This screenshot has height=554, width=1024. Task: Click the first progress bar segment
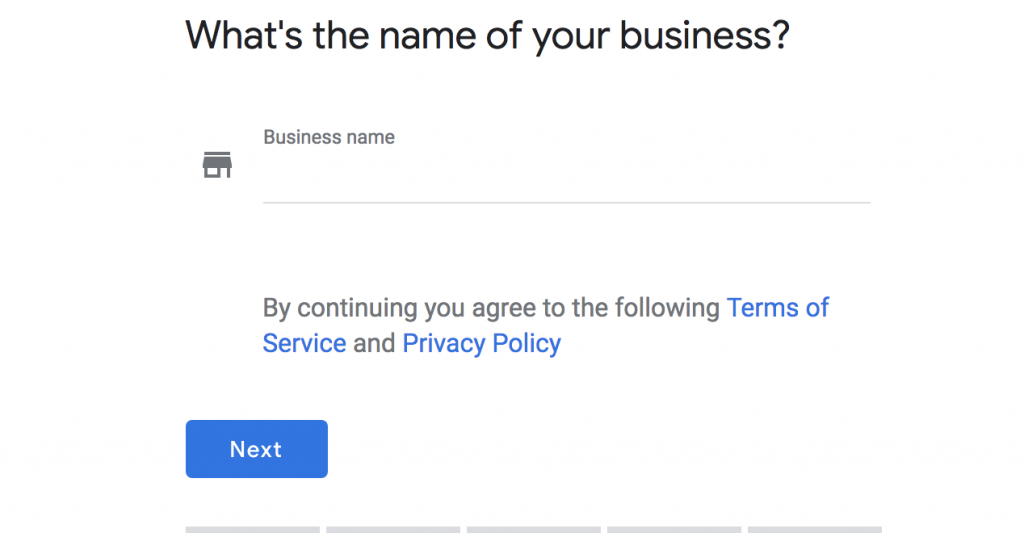(x=253, y=530)
